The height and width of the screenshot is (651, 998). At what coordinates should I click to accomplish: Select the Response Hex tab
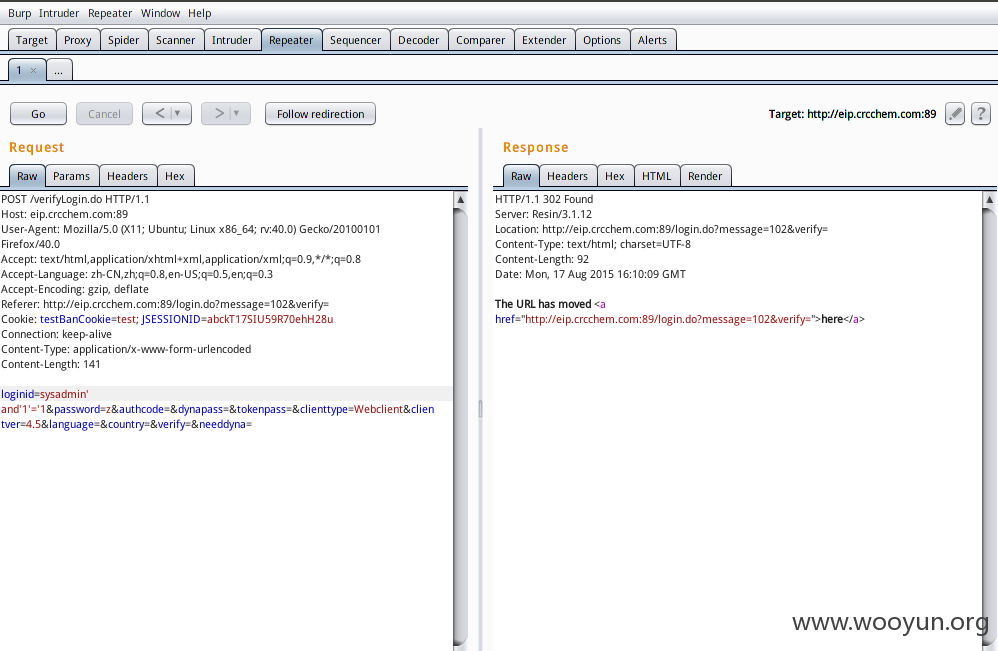615,176
